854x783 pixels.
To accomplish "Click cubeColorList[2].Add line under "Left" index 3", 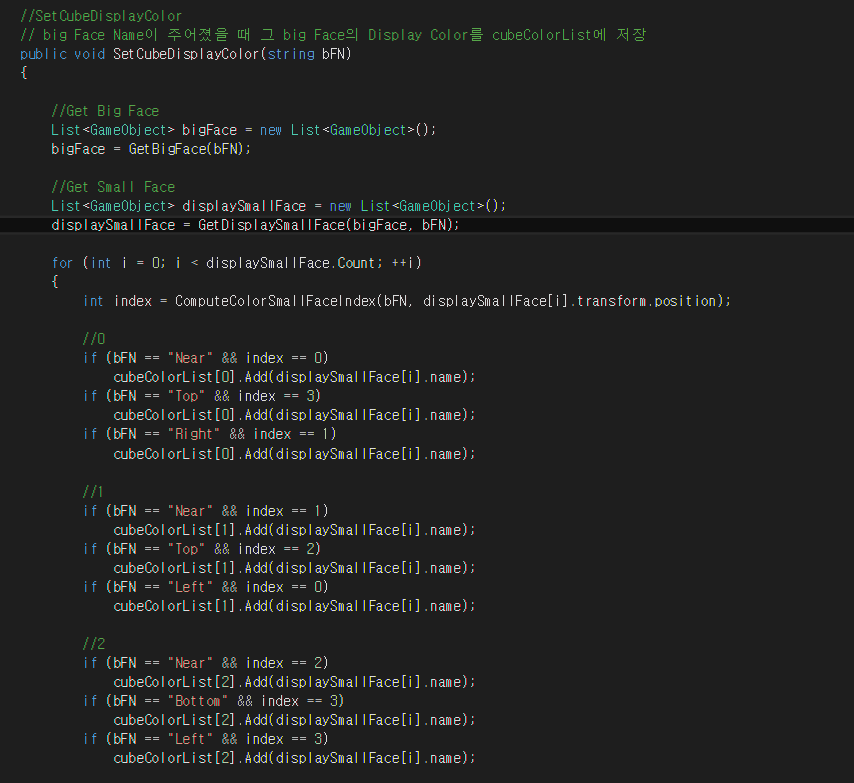I will coord(294,758).
